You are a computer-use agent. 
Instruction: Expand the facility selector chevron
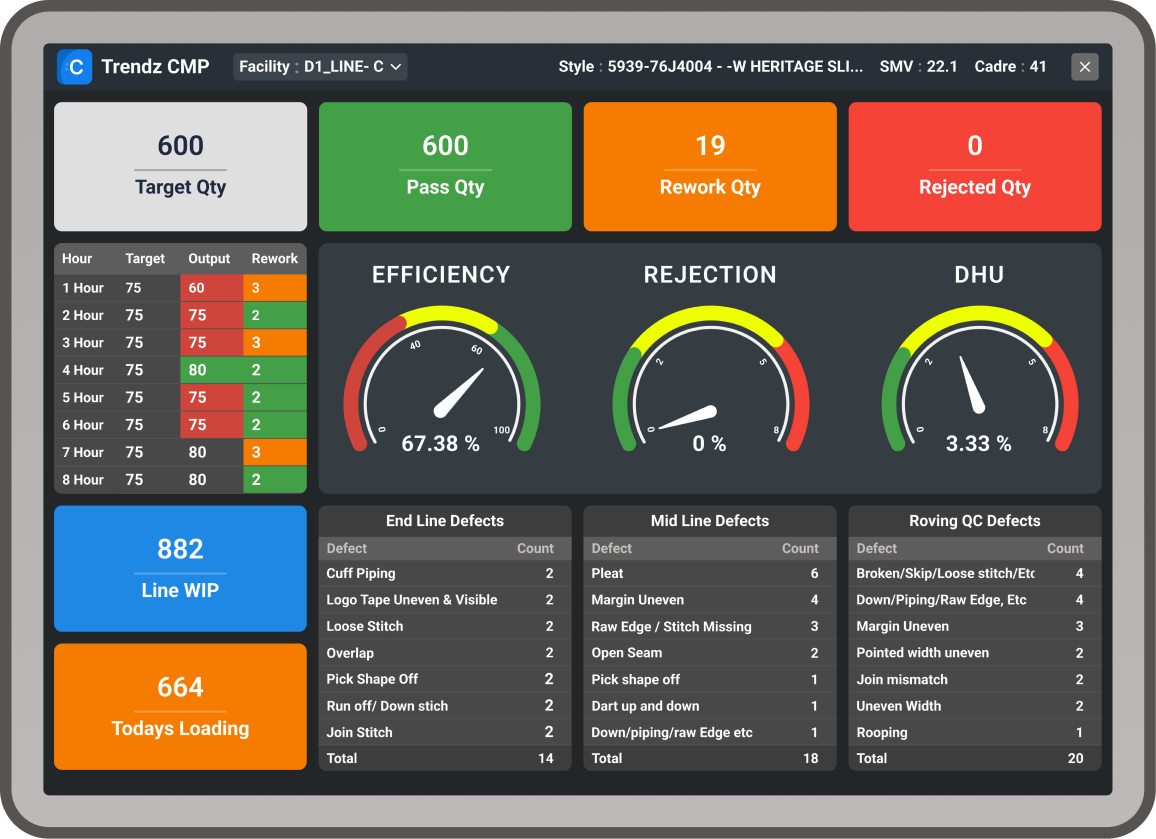[397, 67]
